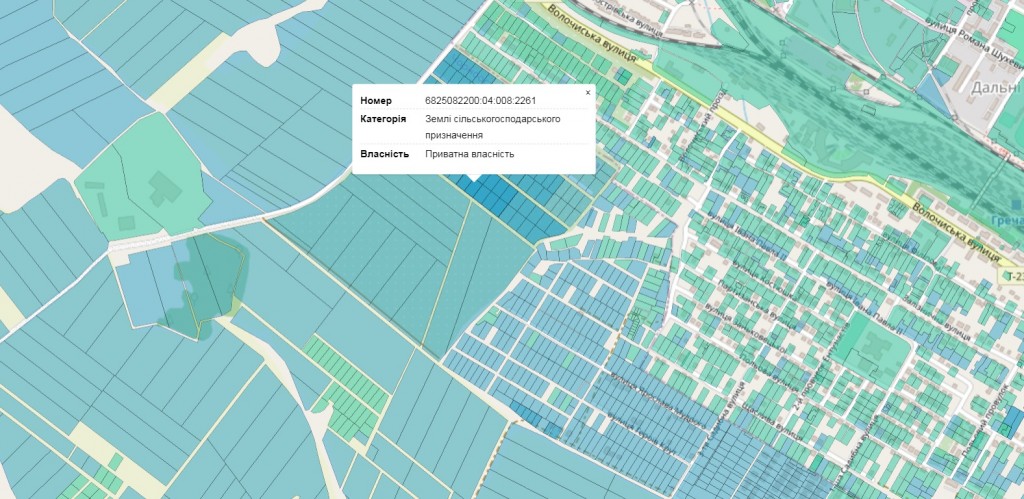Click the dark green pond area
Viewport: 1024px width, 499px height.
point(208,285)
